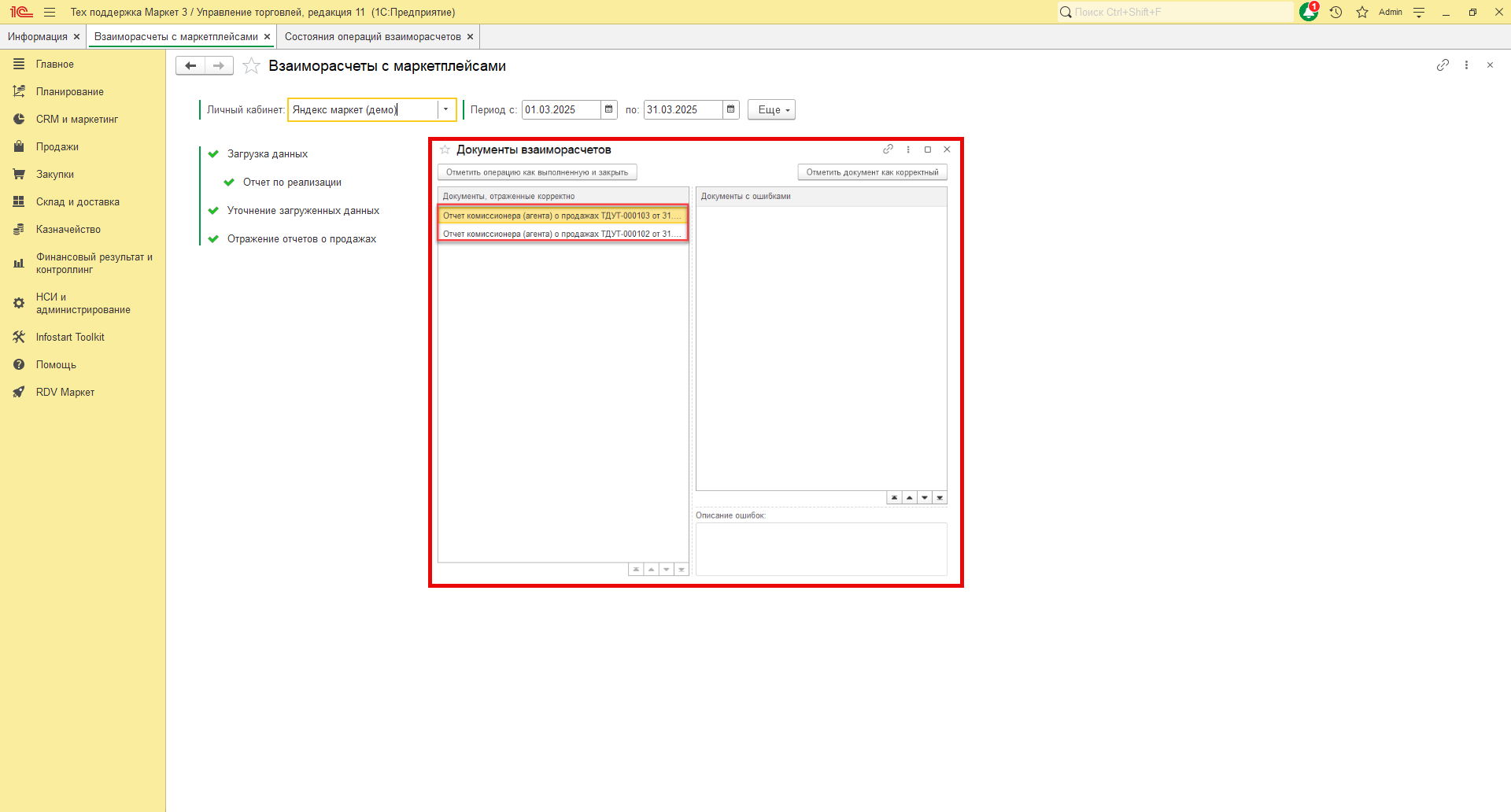Click the notifications bell icon
The width and height of the screenshot is (1511, 812).
[1308, 13]
